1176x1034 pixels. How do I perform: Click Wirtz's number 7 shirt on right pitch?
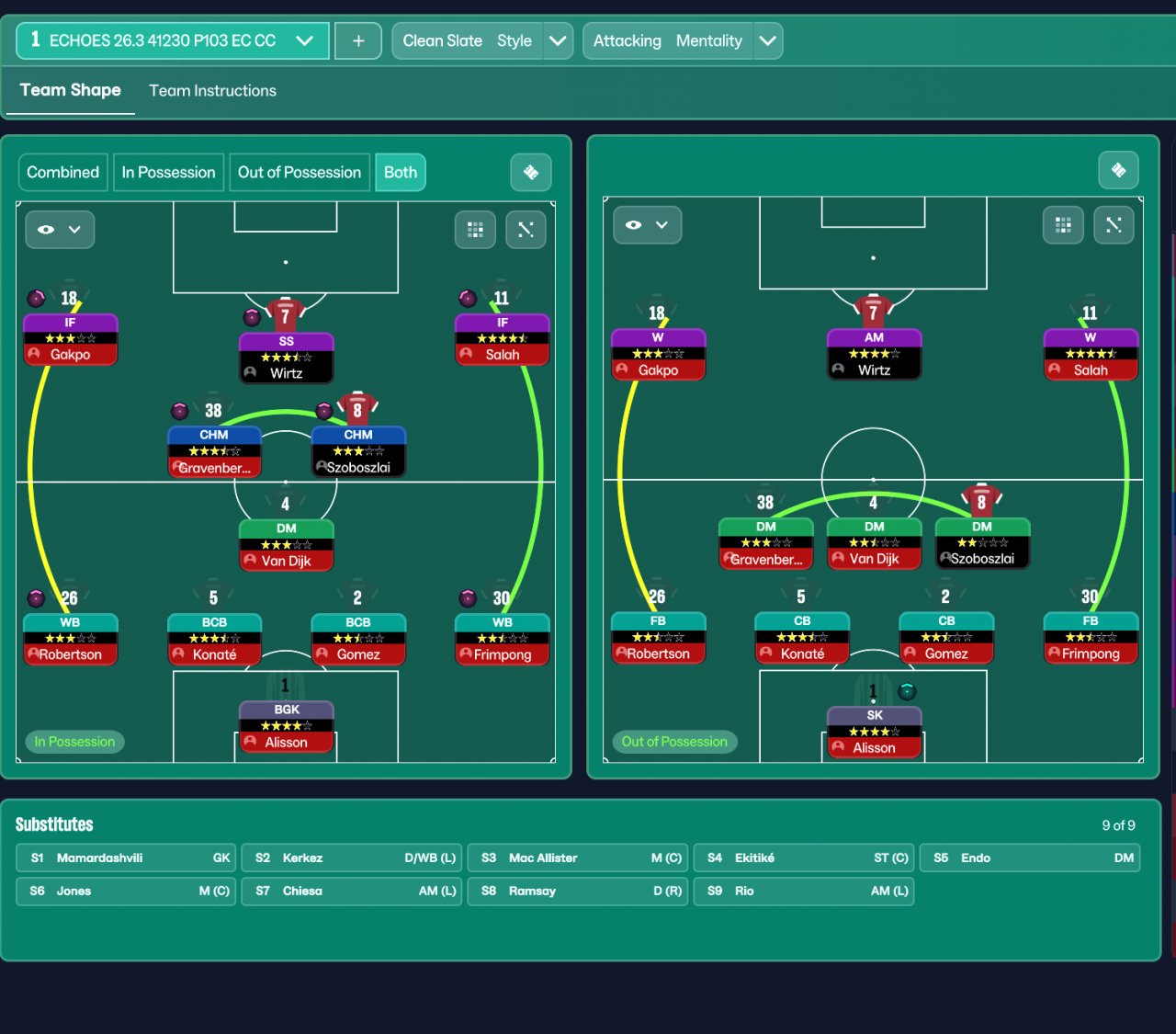pos(873,312)
